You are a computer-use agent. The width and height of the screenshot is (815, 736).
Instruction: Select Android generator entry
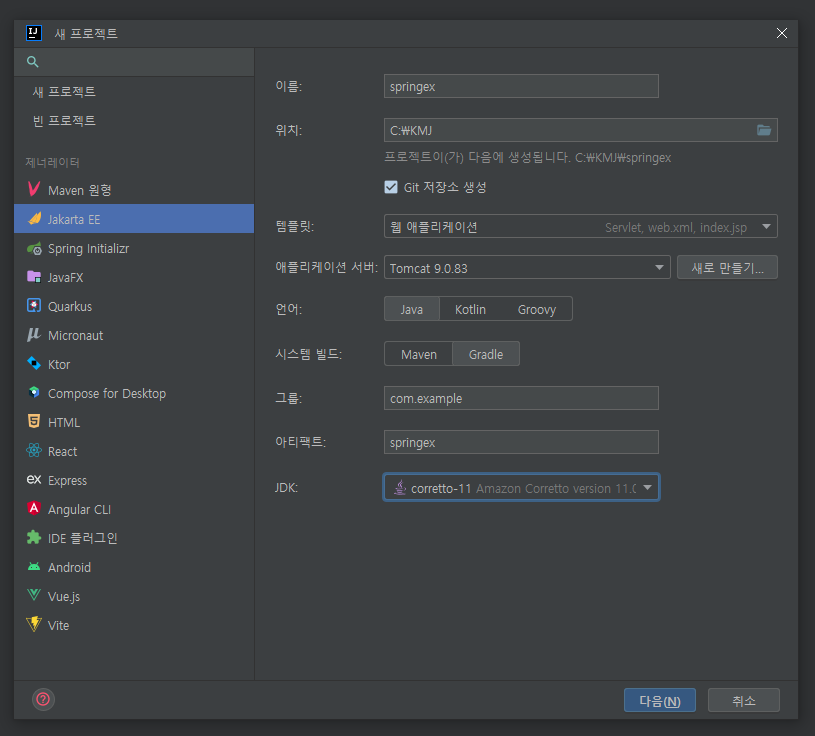134,567
